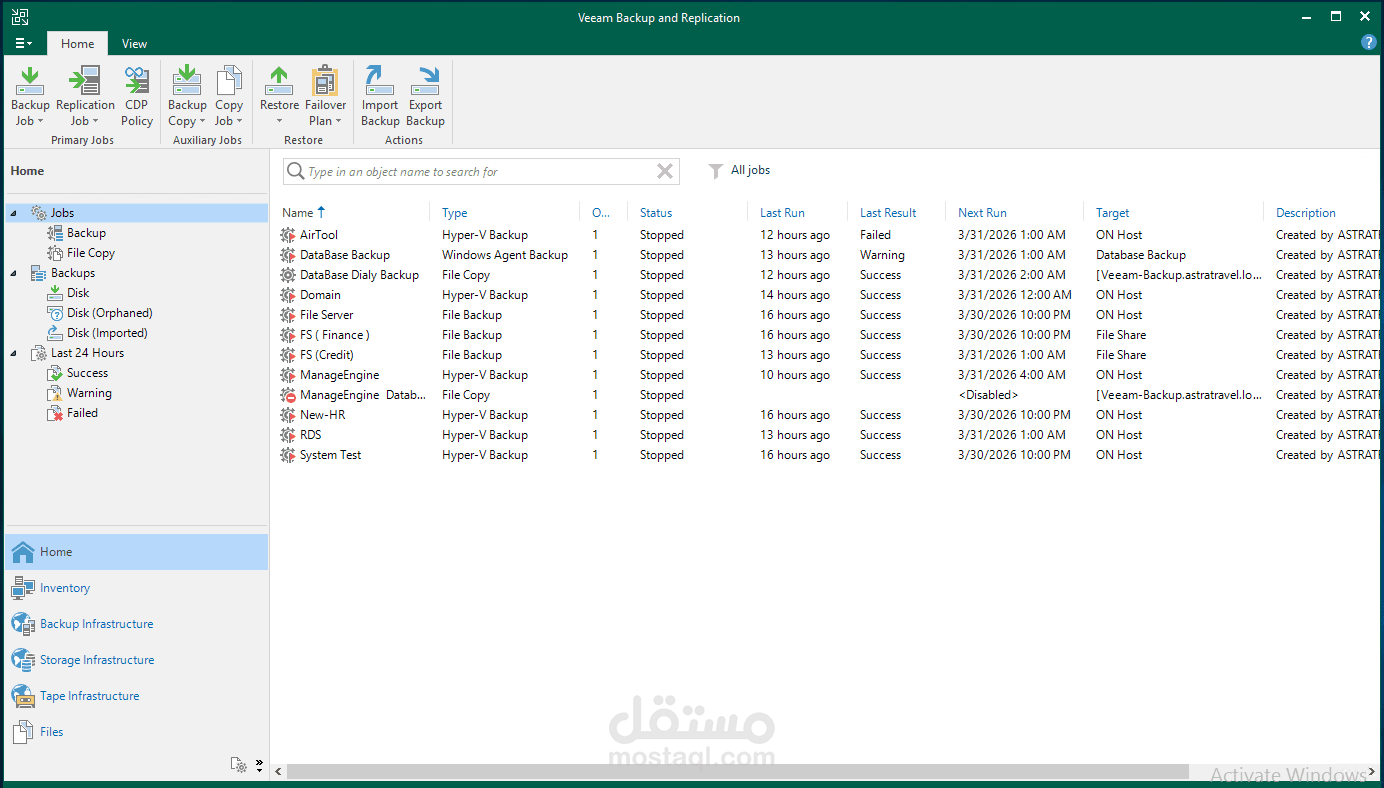Open the Files view icon

click(23, 732)
